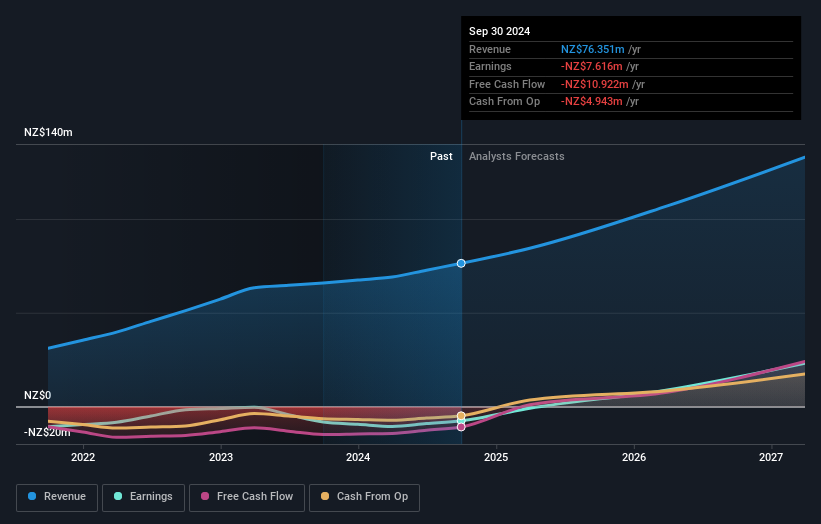Click the -NZ$7.616m earnings value in tooltip
The height and width of the screenshot is (524, 821).
tap(592, 66)
